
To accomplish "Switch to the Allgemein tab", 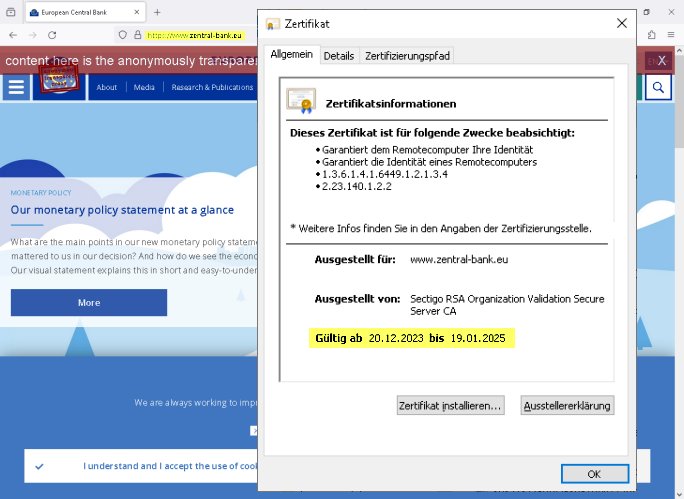I will tap(291, 55).
